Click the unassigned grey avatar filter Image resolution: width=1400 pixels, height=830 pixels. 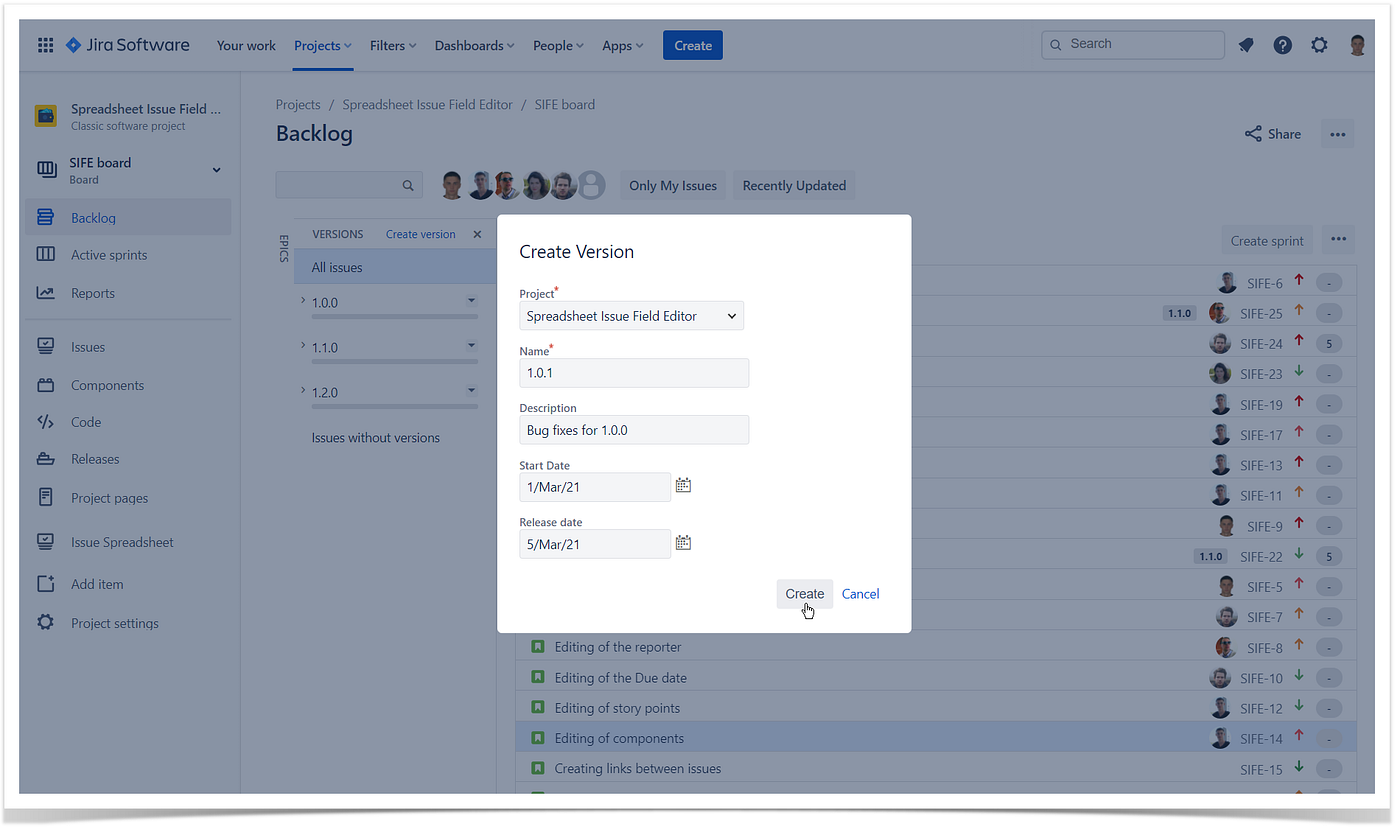(592, 185)
